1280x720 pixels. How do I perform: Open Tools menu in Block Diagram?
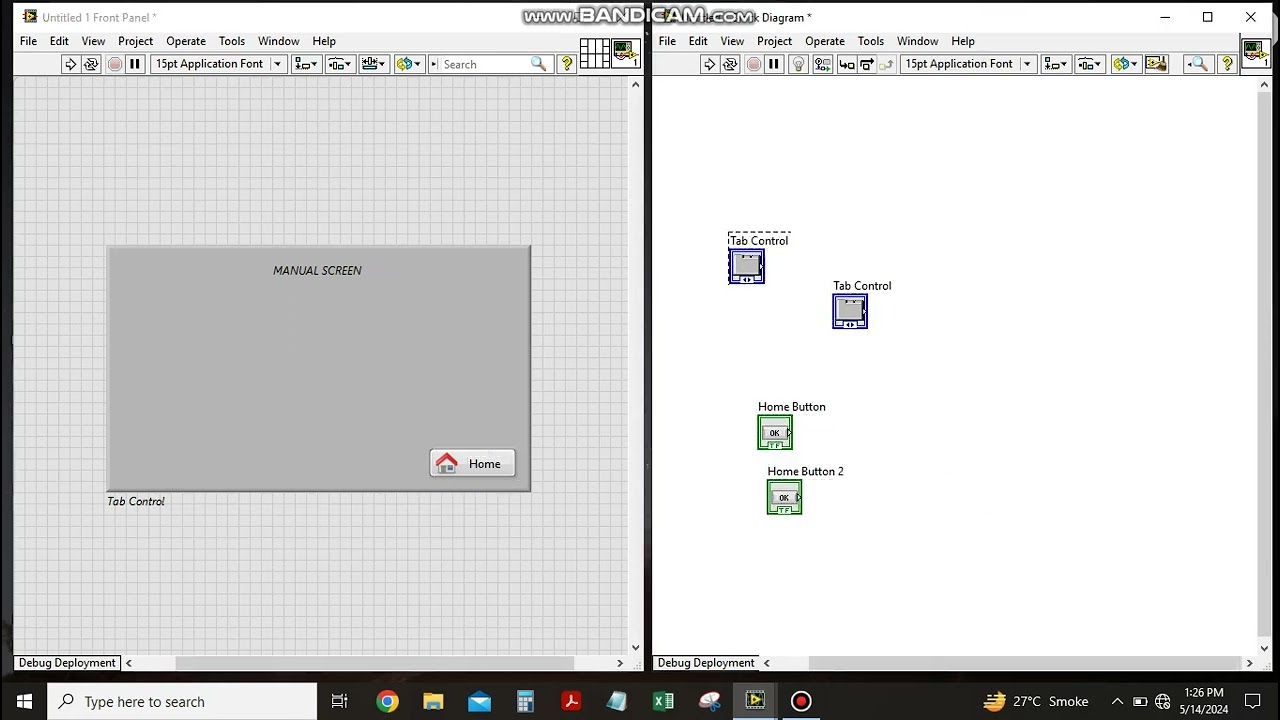tap(870, 41)
